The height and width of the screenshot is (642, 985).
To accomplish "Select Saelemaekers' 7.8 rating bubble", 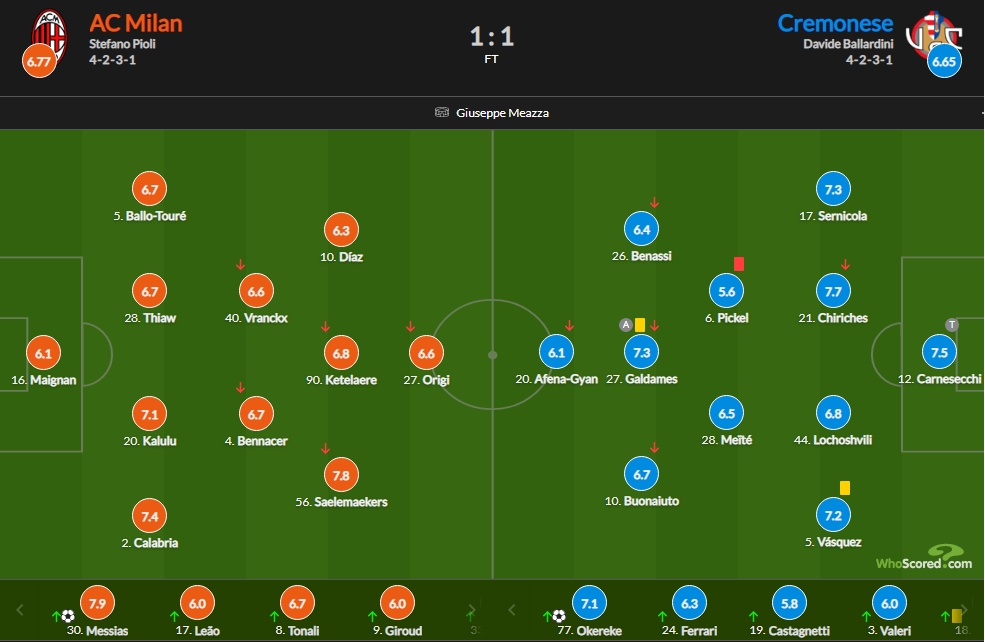I will (341, 476).
